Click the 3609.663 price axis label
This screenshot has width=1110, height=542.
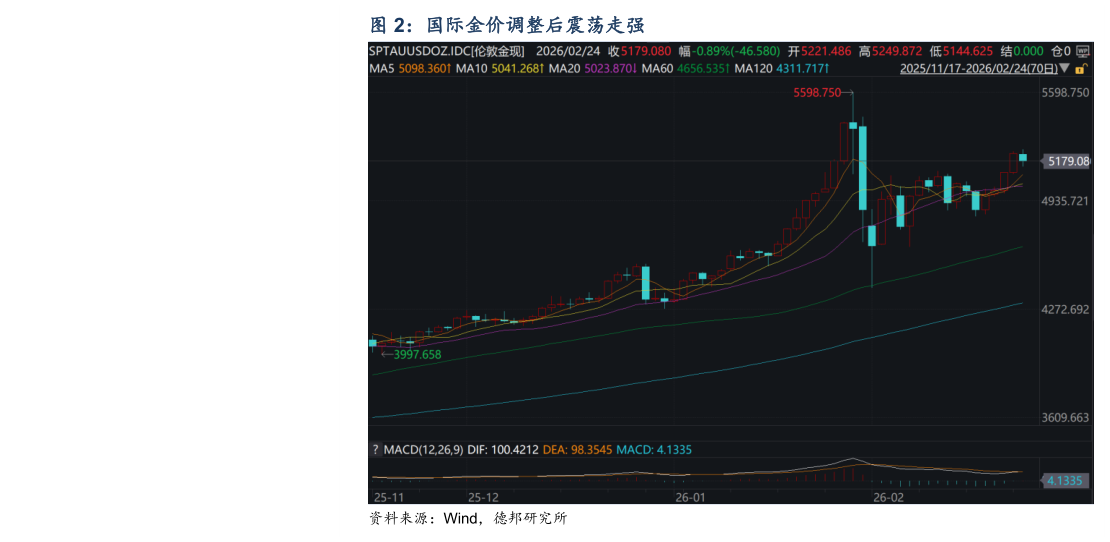1065,417
